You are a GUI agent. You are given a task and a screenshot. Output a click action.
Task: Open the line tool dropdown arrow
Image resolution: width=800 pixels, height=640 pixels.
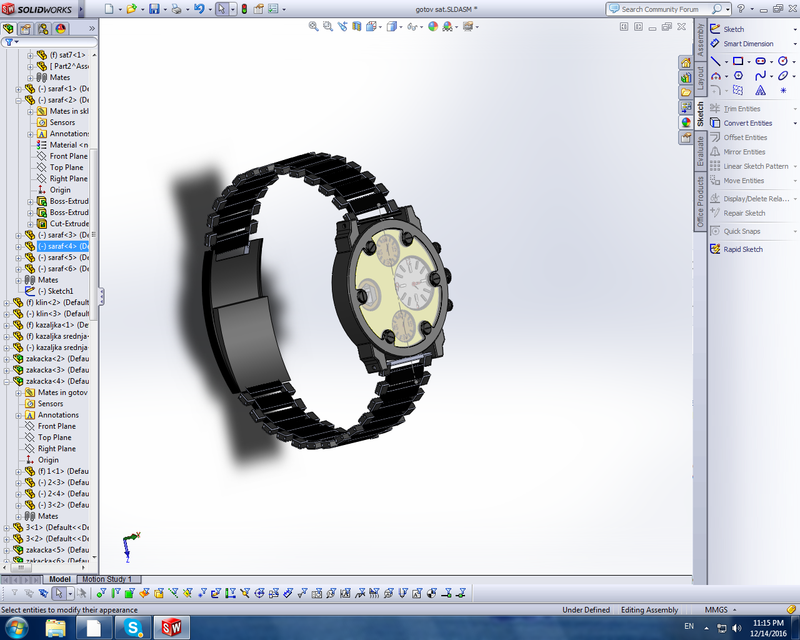pos(726,61)
